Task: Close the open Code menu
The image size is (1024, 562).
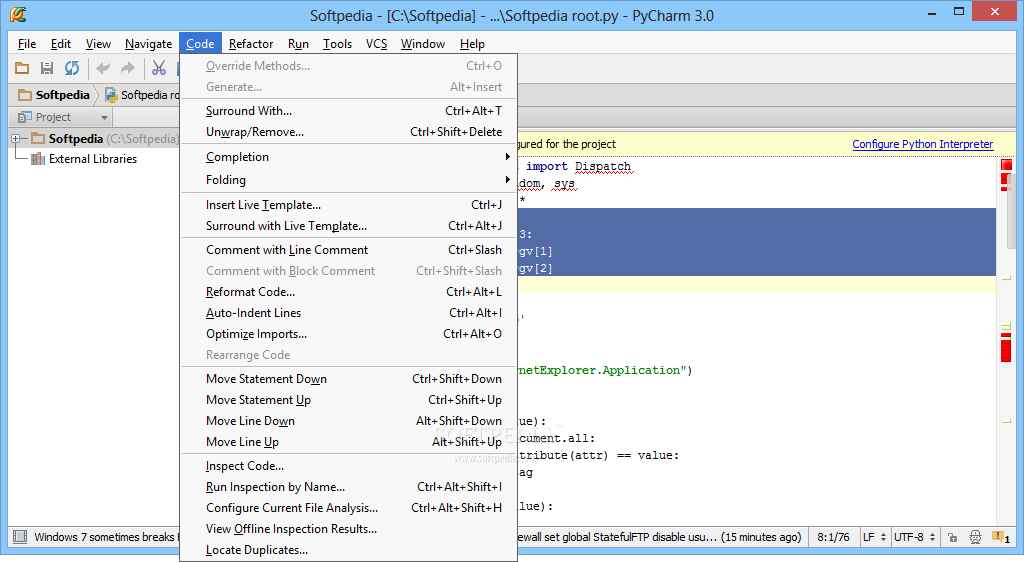Action: point(200,44)
